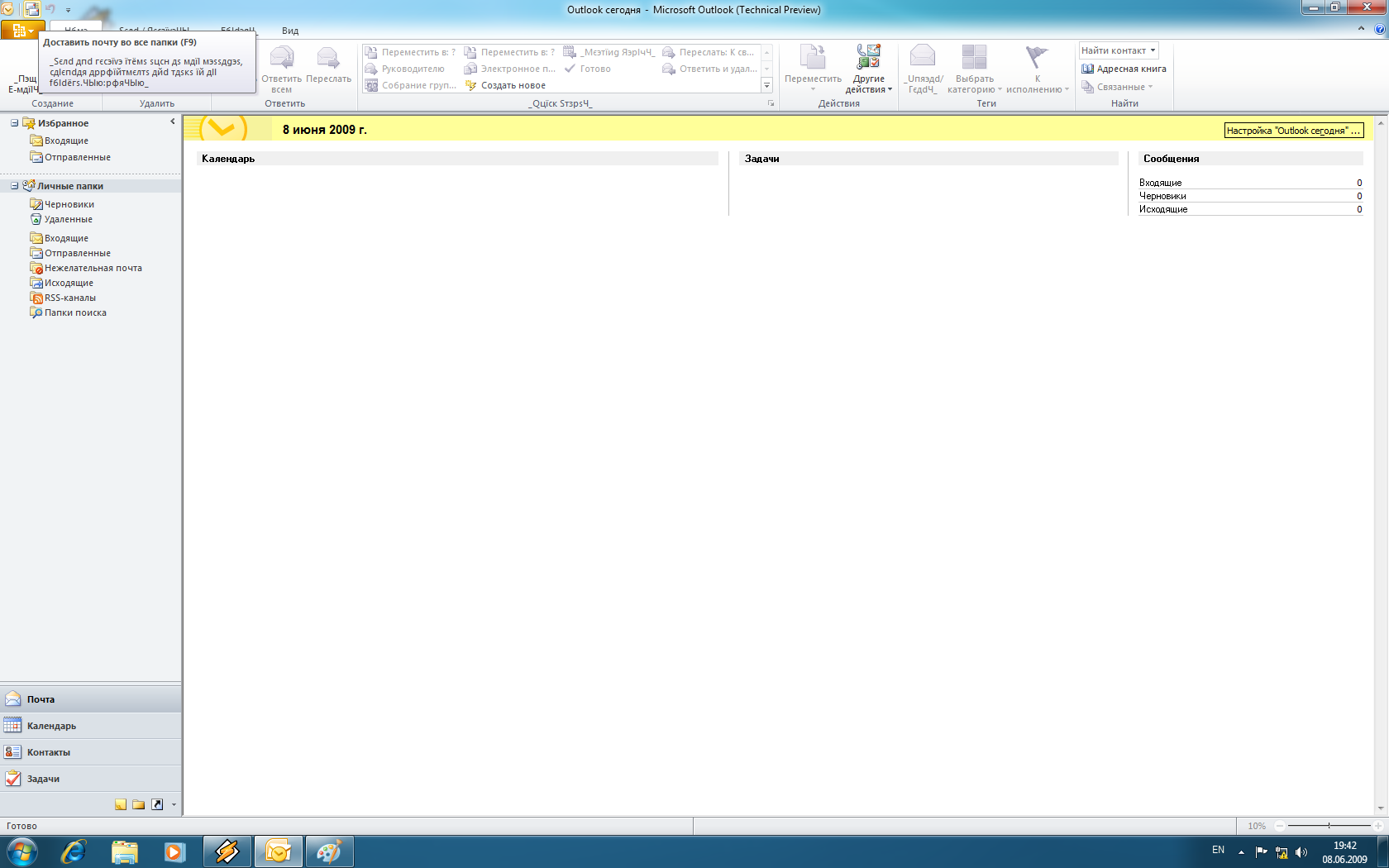Viewport: 1389px width, 868px height.
Task: Open Другие действия dropdown
Action: [x=869, y=69]
